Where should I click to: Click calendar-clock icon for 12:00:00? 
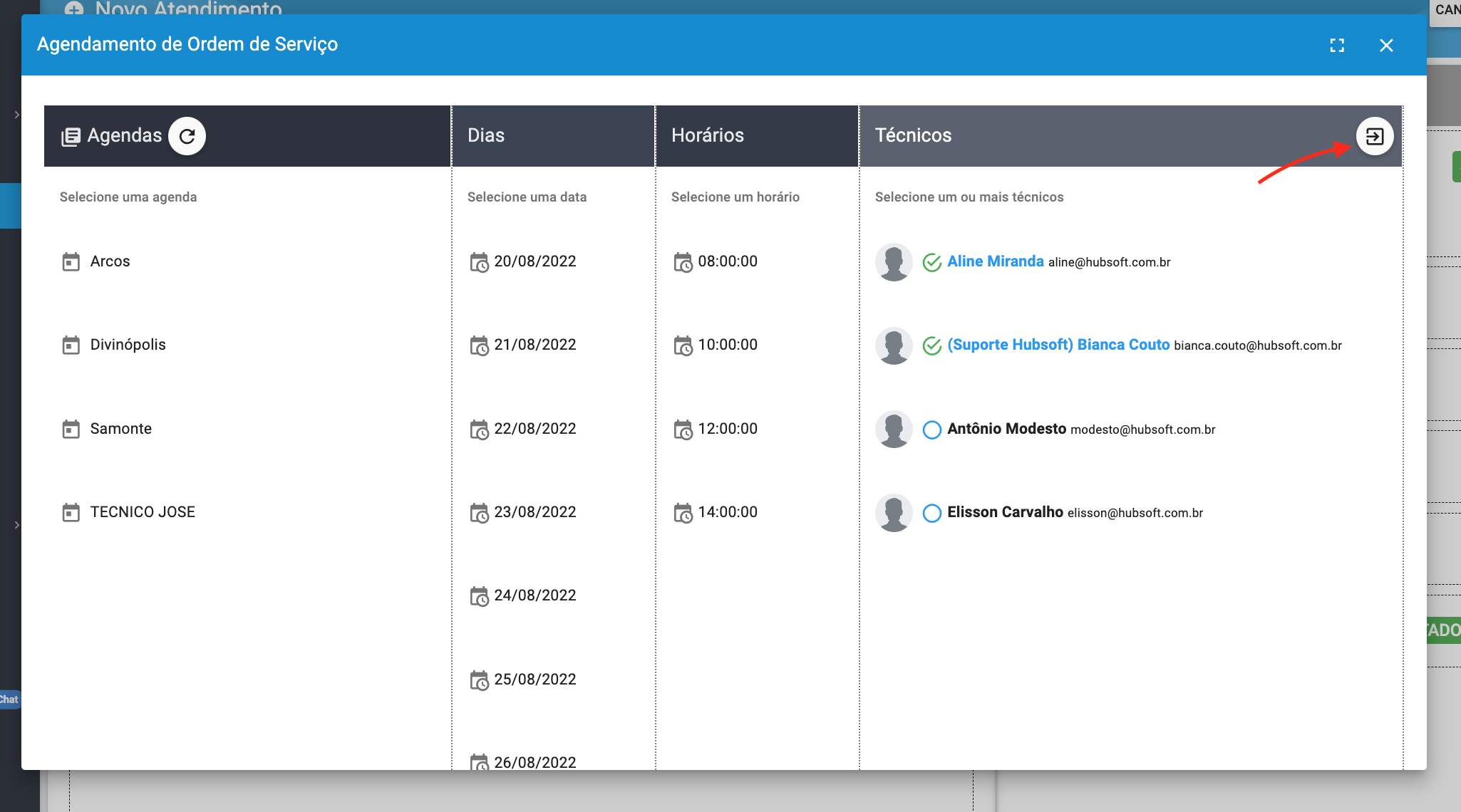coord(683,430)
